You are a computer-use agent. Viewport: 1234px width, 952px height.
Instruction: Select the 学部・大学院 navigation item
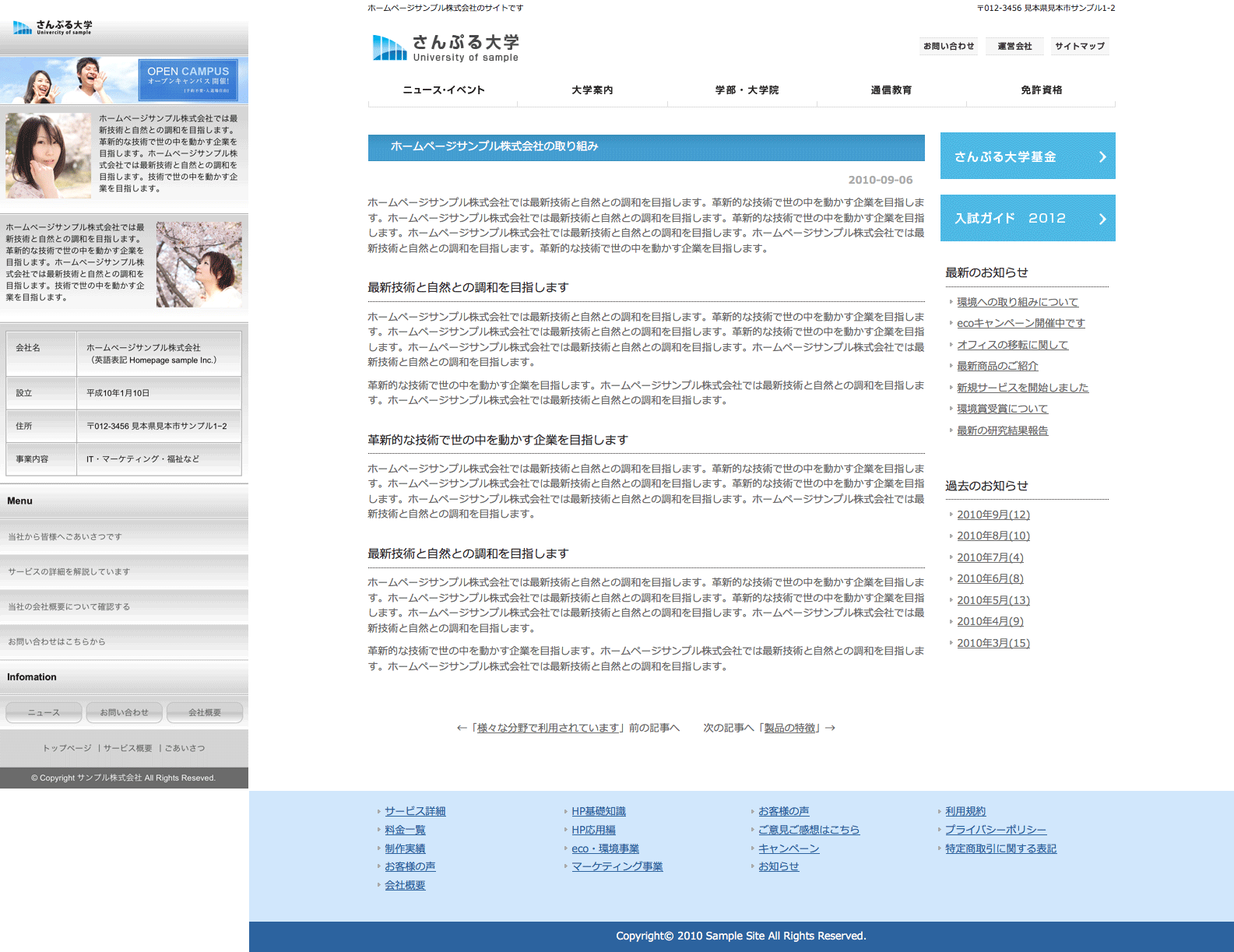pyautogui.click(x=747, y=90)
